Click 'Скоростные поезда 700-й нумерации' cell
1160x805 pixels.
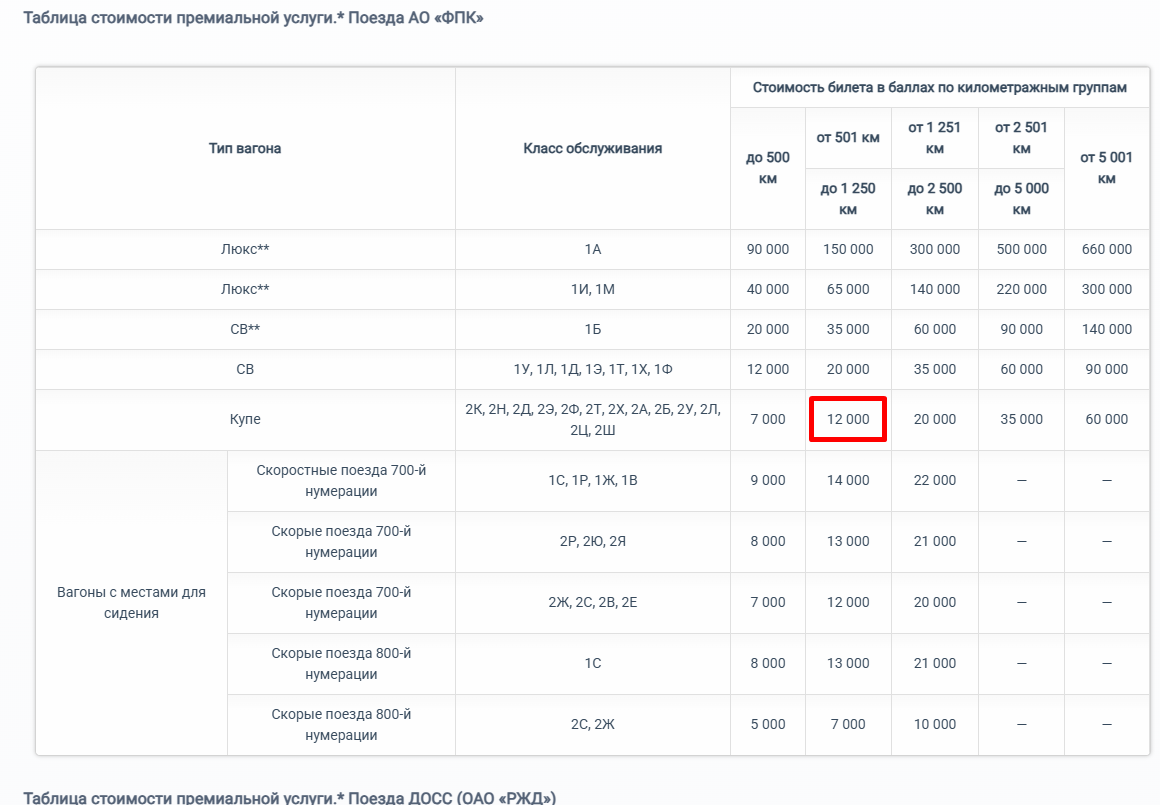(341, 480)
